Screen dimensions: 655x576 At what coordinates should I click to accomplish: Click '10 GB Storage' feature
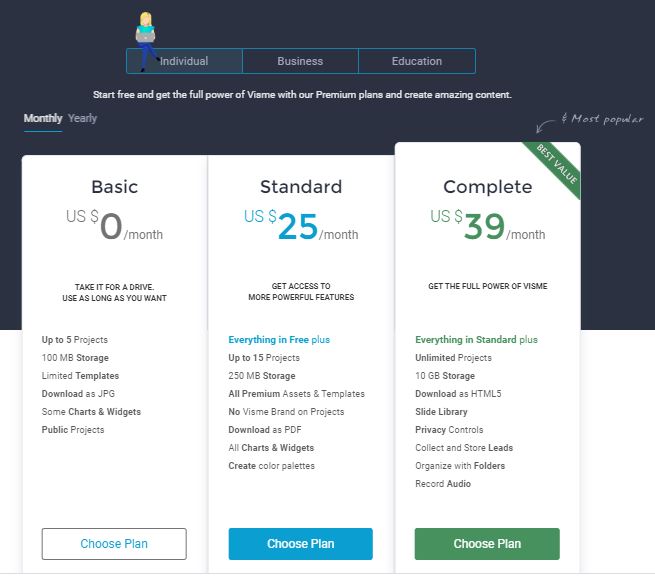445,376
